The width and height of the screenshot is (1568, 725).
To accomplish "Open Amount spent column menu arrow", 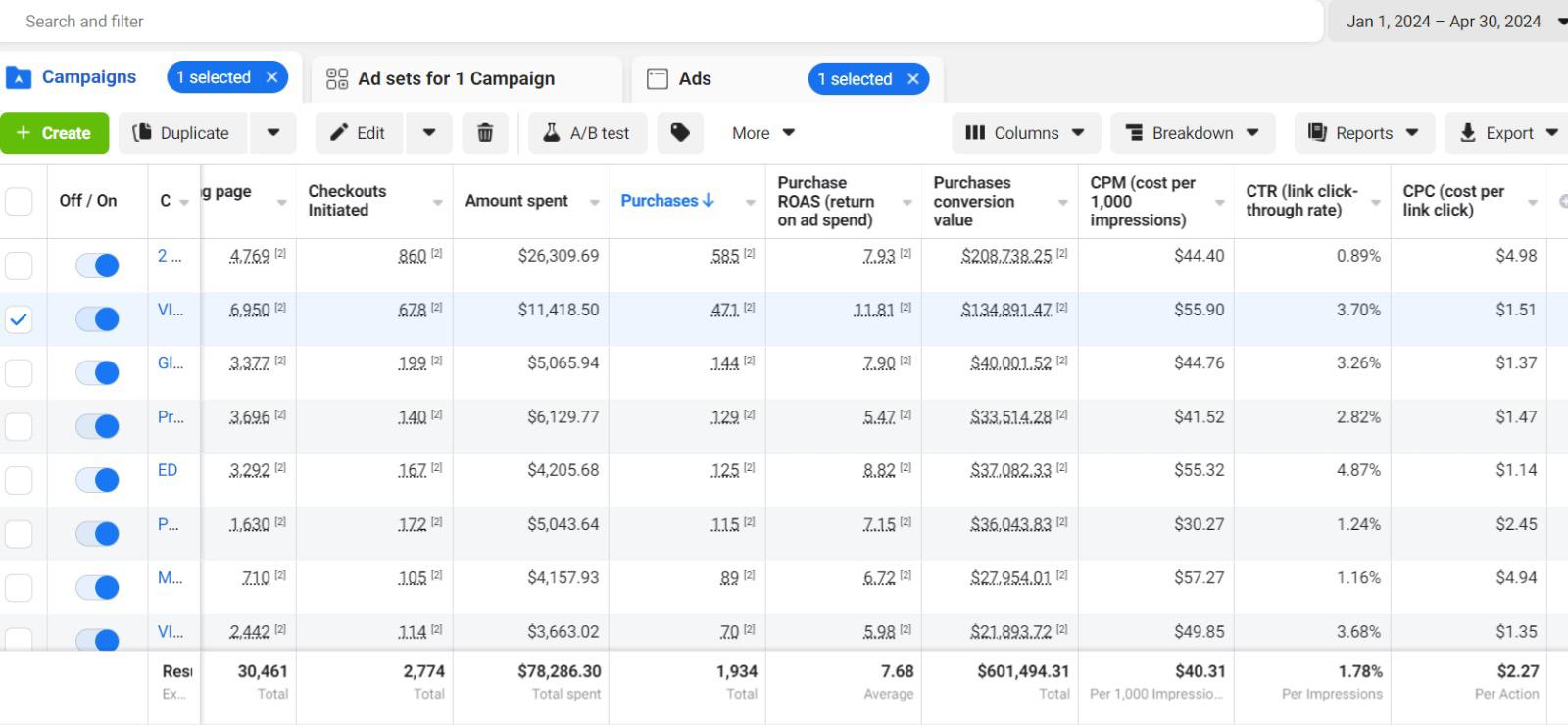I will [594, 203].
